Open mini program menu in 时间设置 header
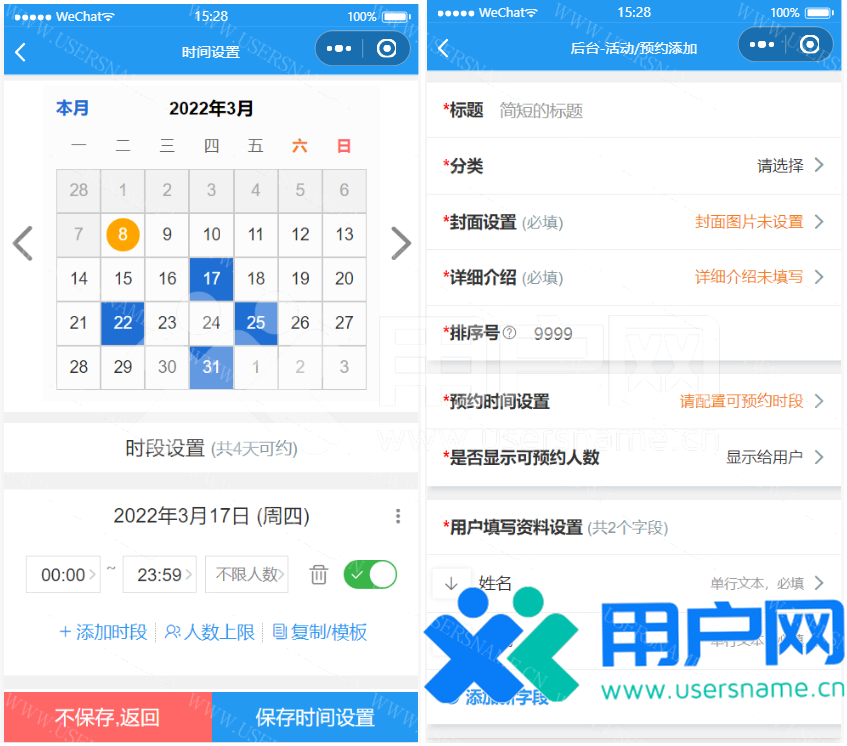Image resolution: width=847 pixels, height=746 pixels. (x=339, y=48)
